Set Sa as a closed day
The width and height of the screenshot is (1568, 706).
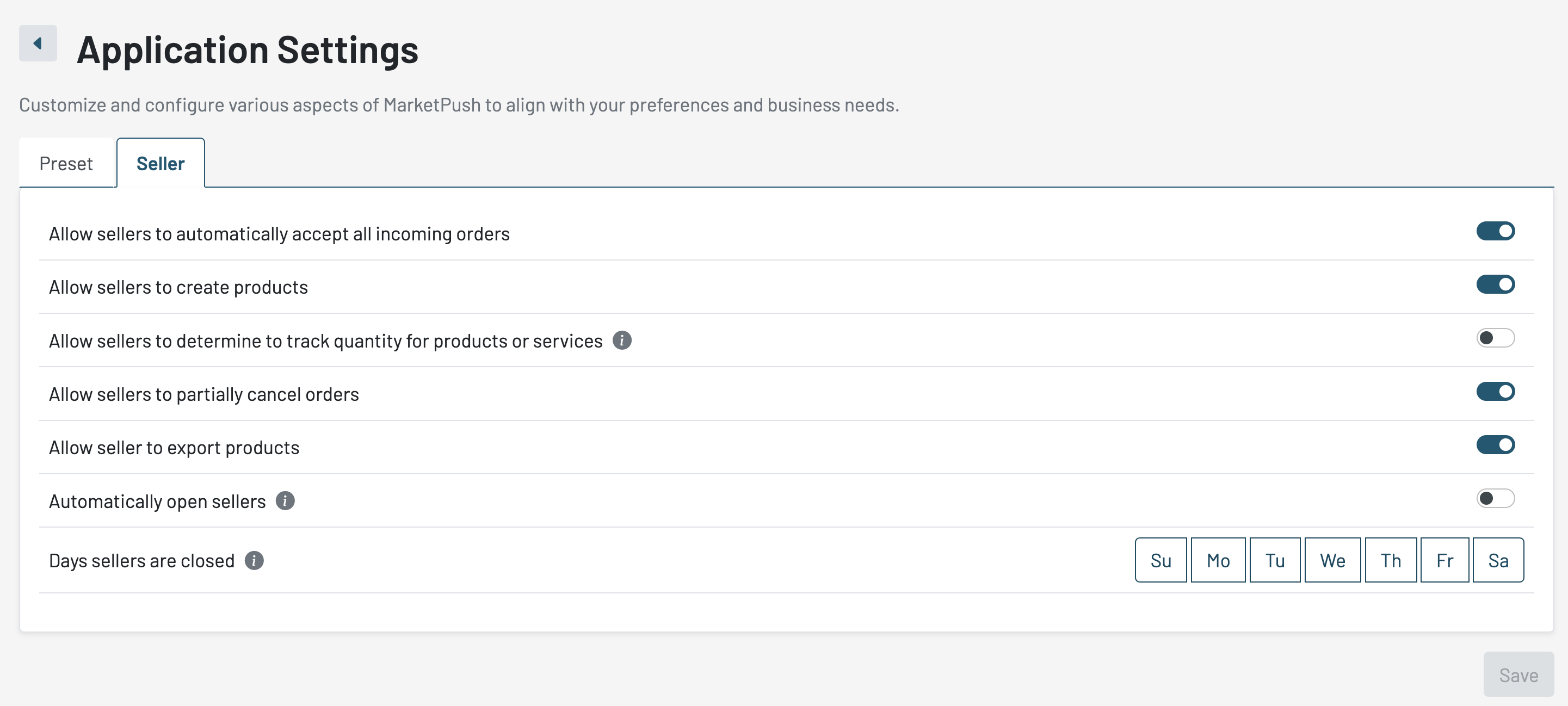1497,560
